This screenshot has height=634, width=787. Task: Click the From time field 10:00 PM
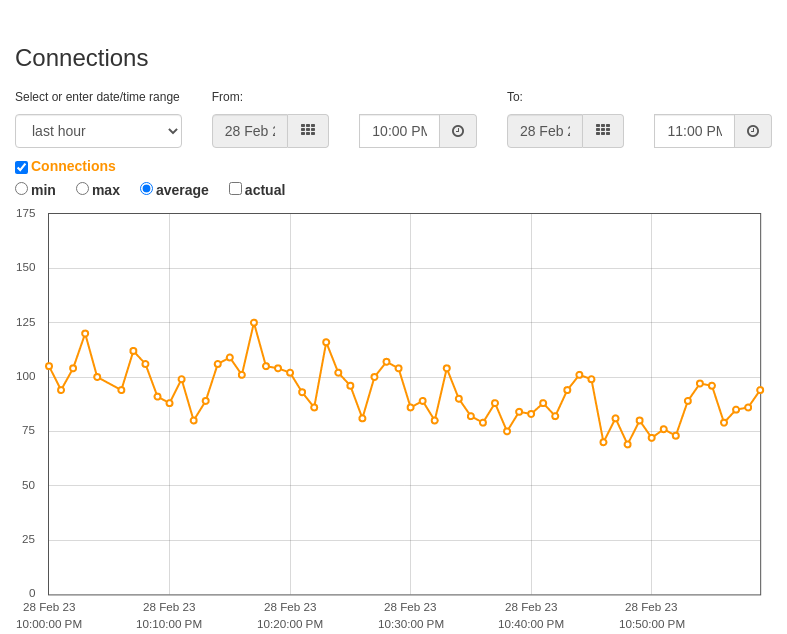point(400,131)
